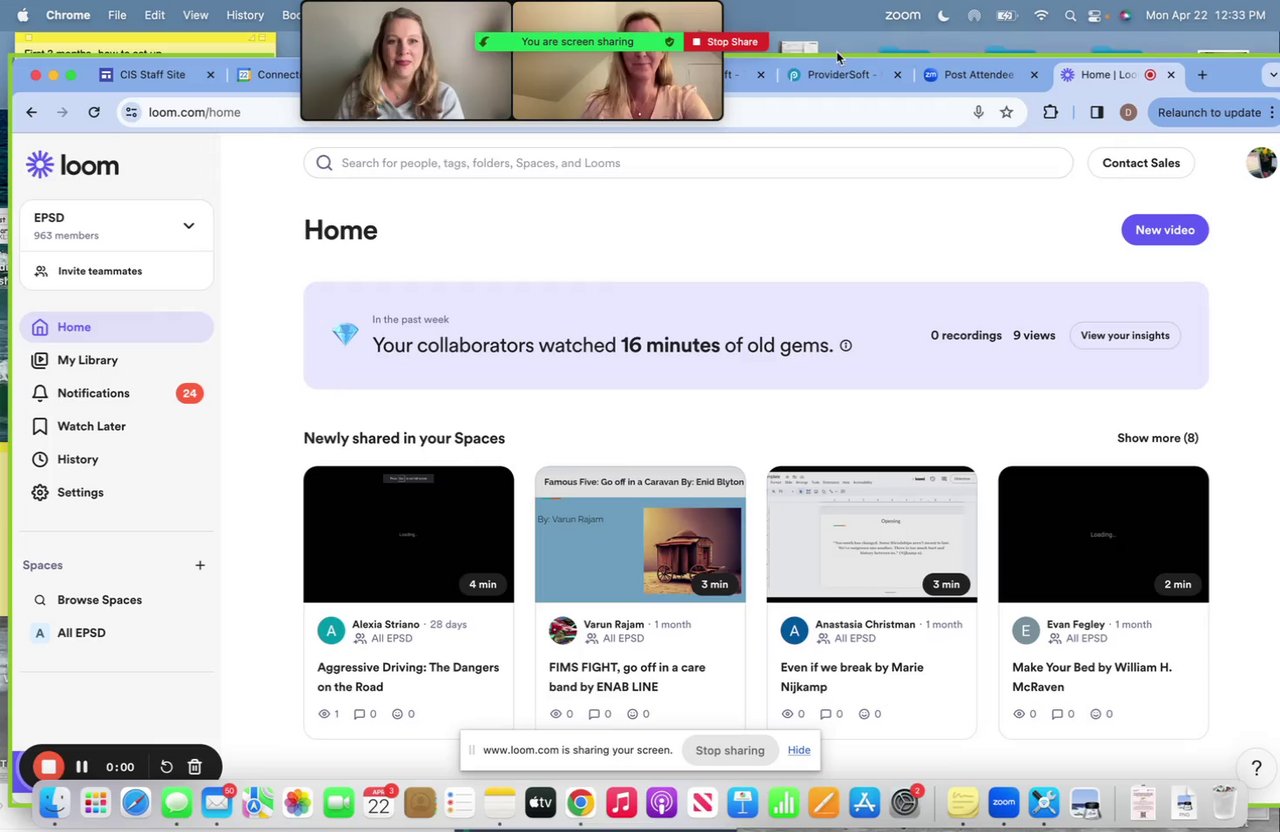Restart the Loom recording
This screenshot has width=1280, height=832.
(166, 767)
